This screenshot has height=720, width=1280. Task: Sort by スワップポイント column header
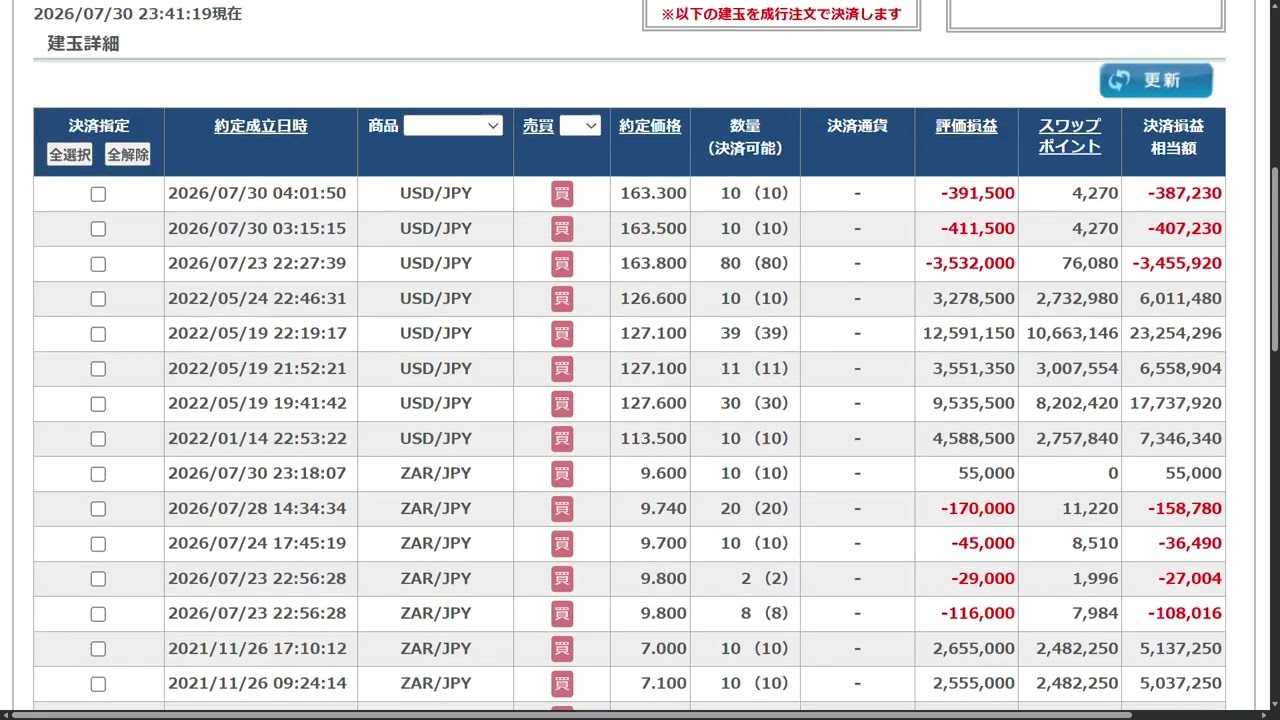coord(1069,136)
